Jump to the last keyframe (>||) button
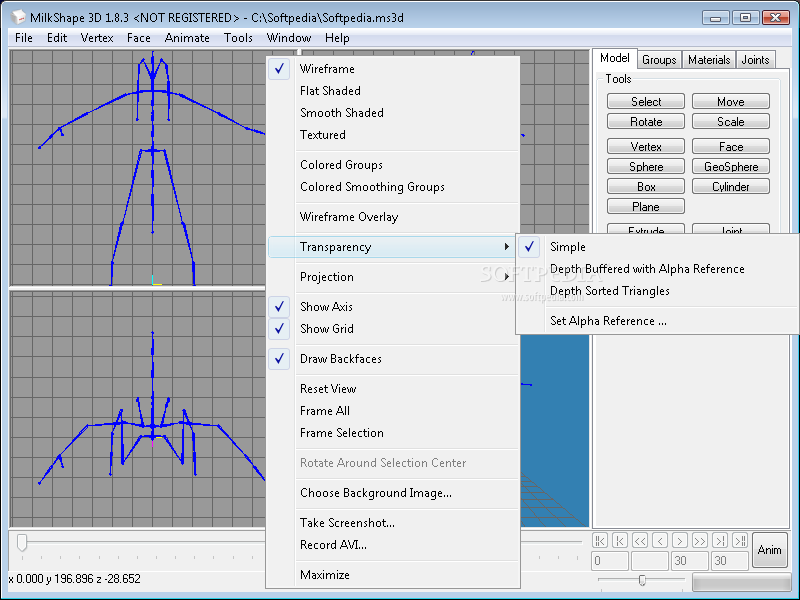 [740, 540]
